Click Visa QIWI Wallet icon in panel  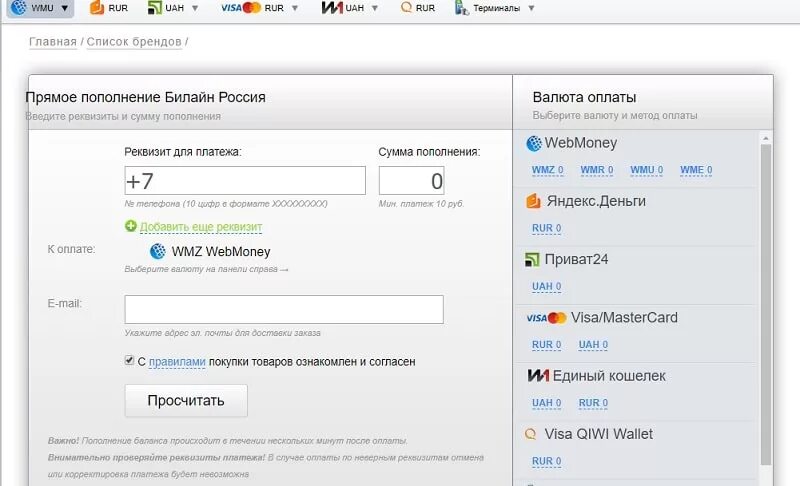[x=531, y=434]
